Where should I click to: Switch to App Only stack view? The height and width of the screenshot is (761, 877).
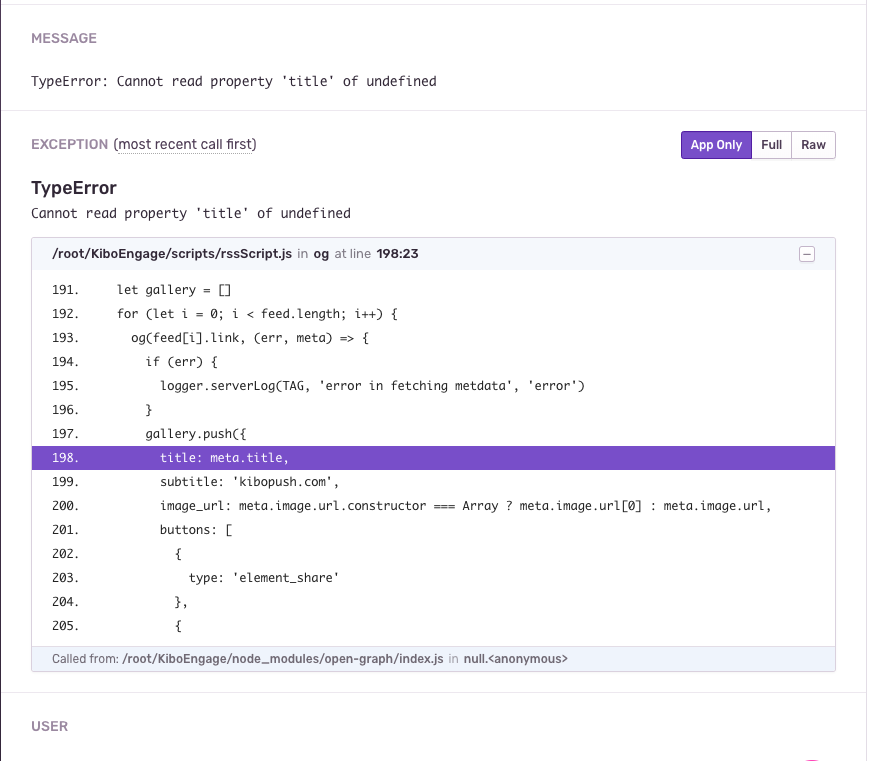pyautogui.click(x=716, y=145)
